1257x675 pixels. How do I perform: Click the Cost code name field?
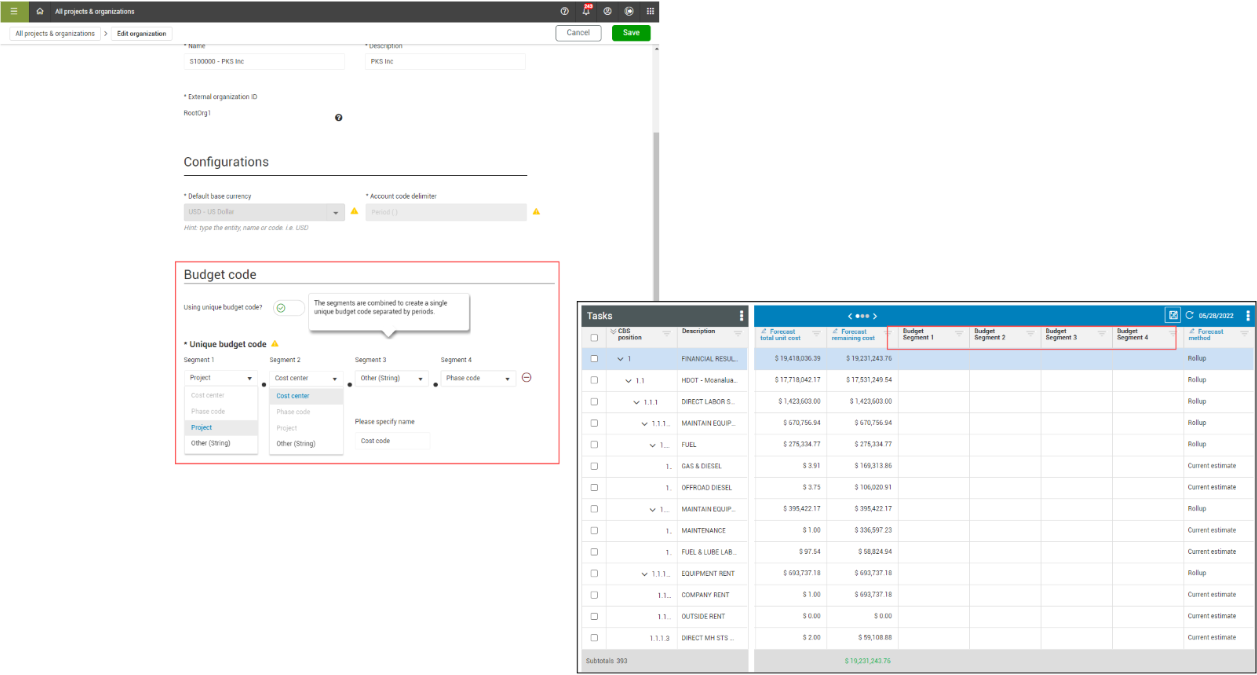(x=392, y=441)
